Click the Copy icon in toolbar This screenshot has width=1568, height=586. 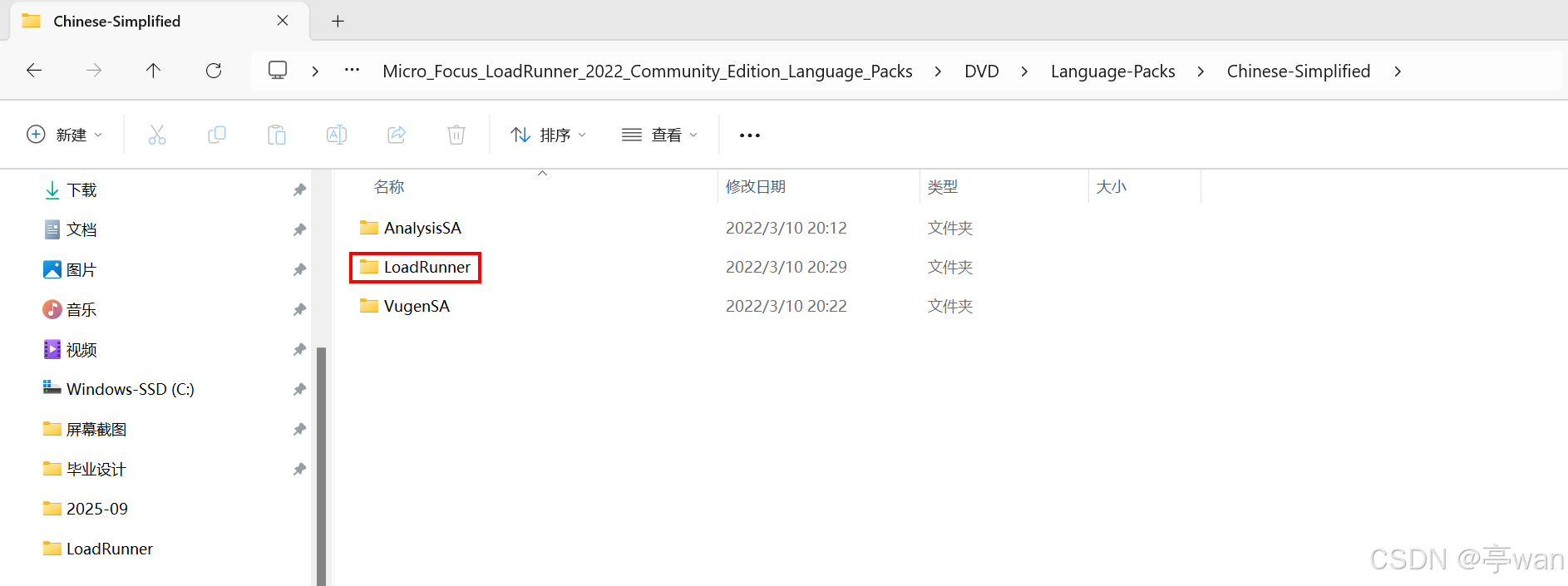click(x=217, y=135)
